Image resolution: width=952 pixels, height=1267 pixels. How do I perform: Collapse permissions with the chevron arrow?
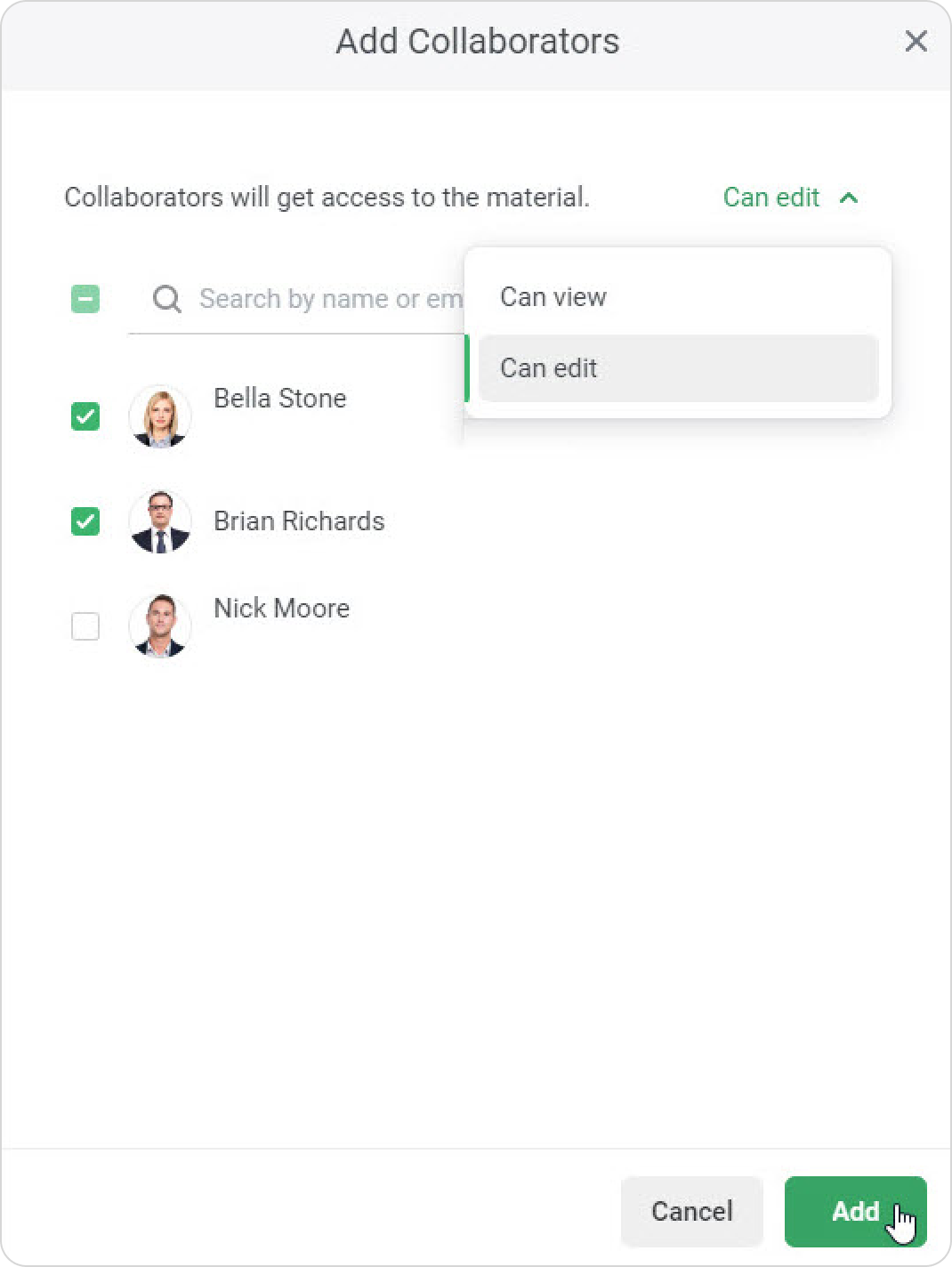coord(849,198)
